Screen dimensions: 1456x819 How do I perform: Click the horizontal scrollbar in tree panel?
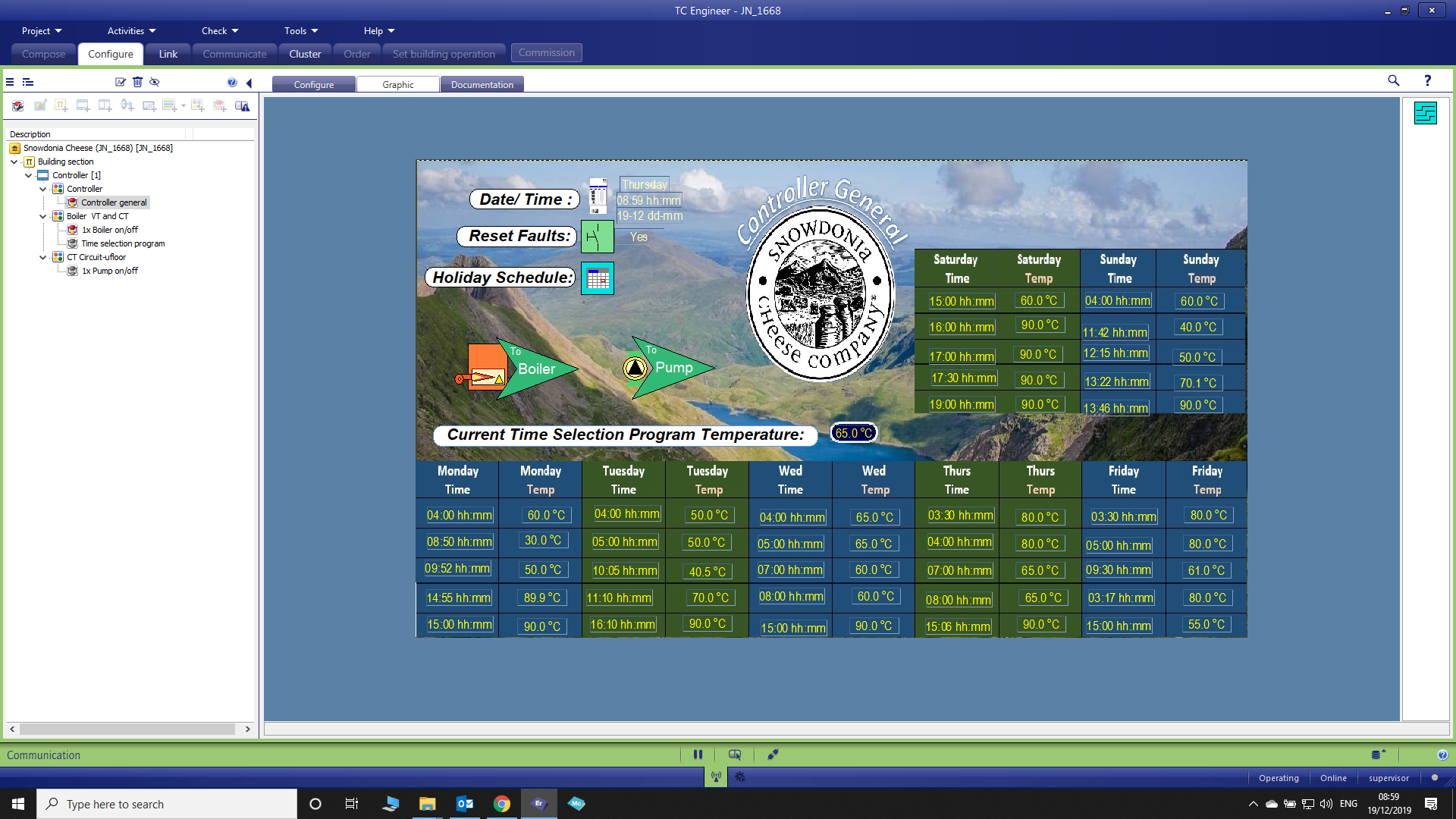click(127, 729)
